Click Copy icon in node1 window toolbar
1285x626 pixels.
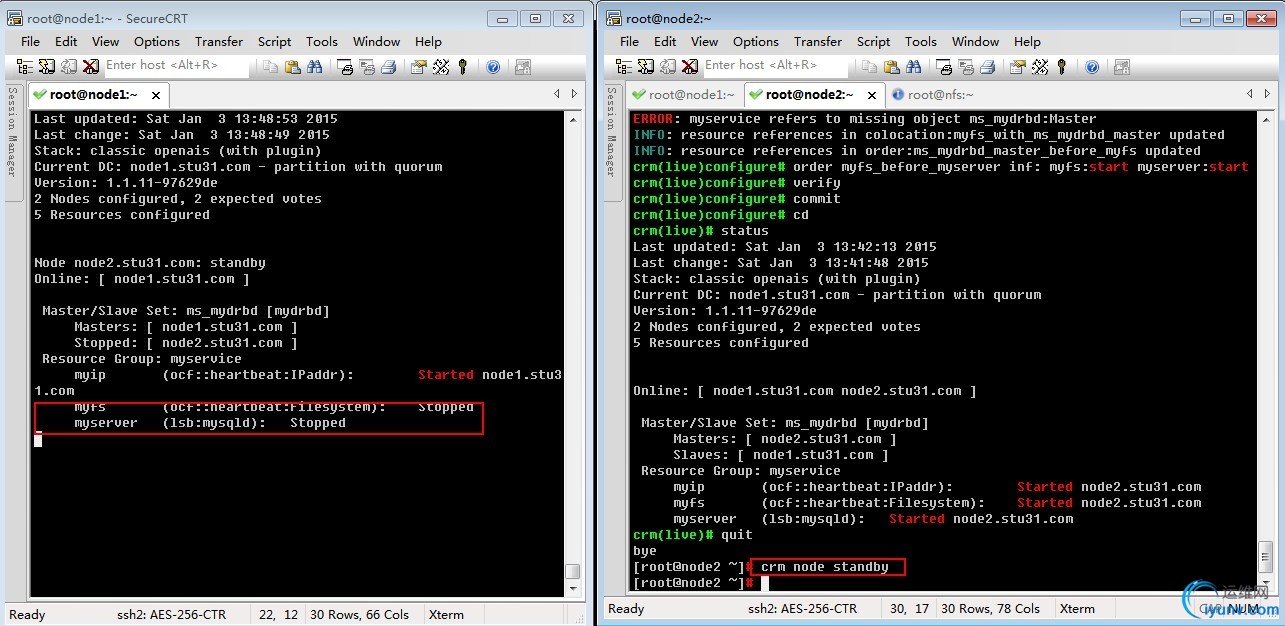coord(271,66)
